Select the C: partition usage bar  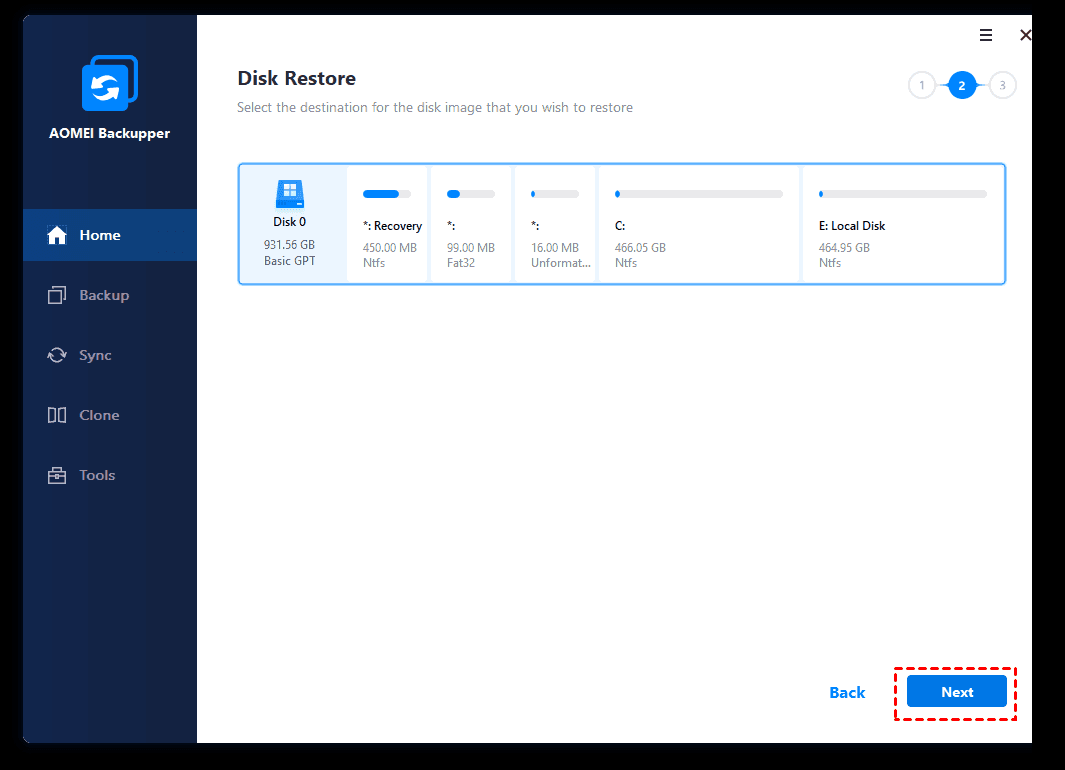[698, 194]
